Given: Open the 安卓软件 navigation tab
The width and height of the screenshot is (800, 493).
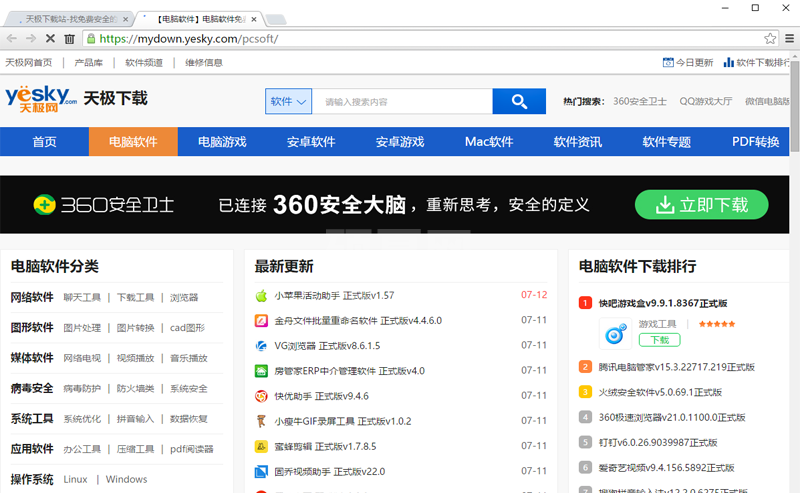Looking at the screenshot, I should [x=311, y=141].
